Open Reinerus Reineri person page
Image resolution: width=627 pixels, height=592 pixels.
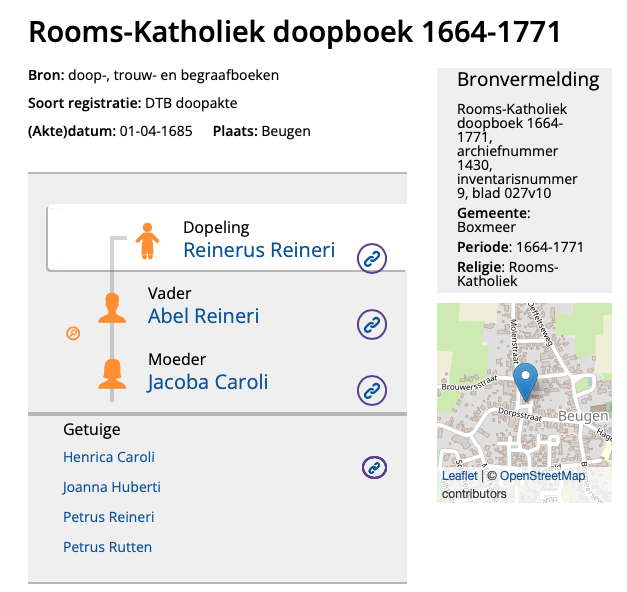(259, 250)
